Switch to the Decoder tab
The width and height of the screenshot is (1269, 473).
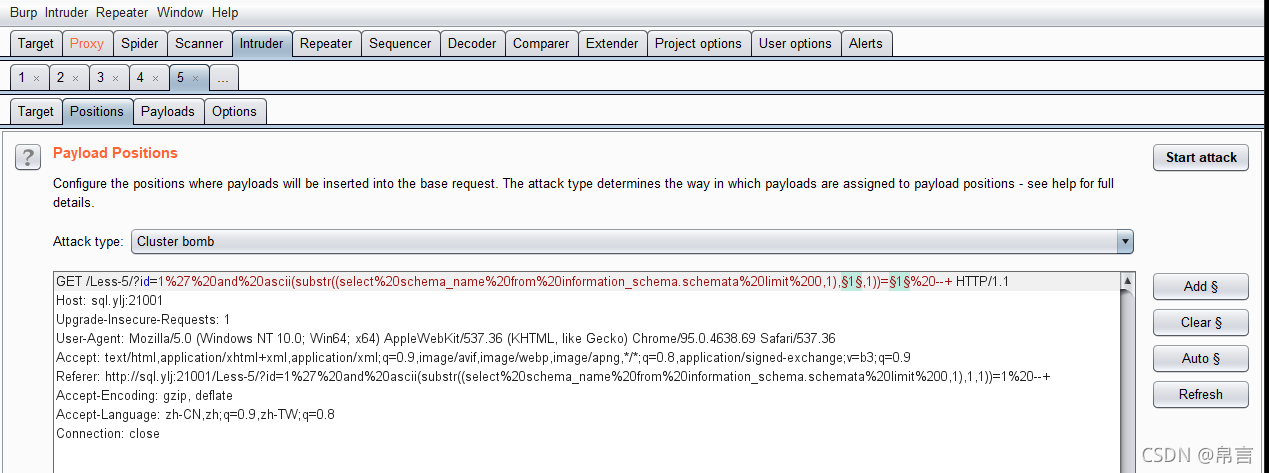[x=472, y=43]
